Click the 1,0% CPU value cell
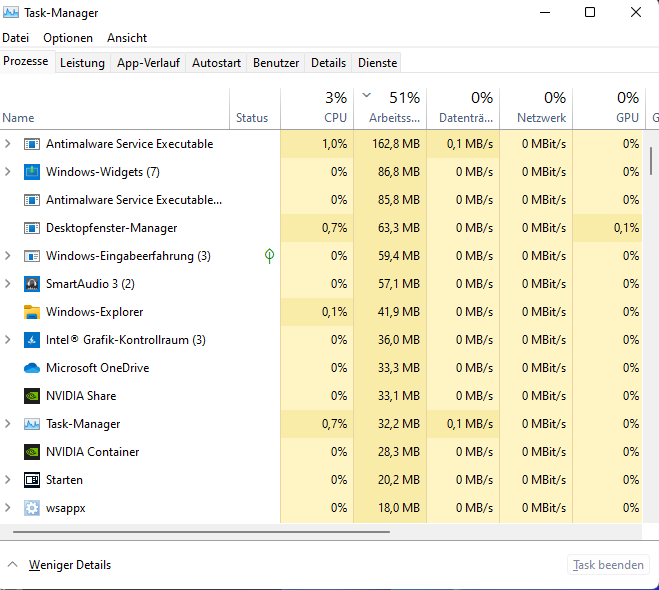This screenshot has width=659, height=590. (317, 144)
